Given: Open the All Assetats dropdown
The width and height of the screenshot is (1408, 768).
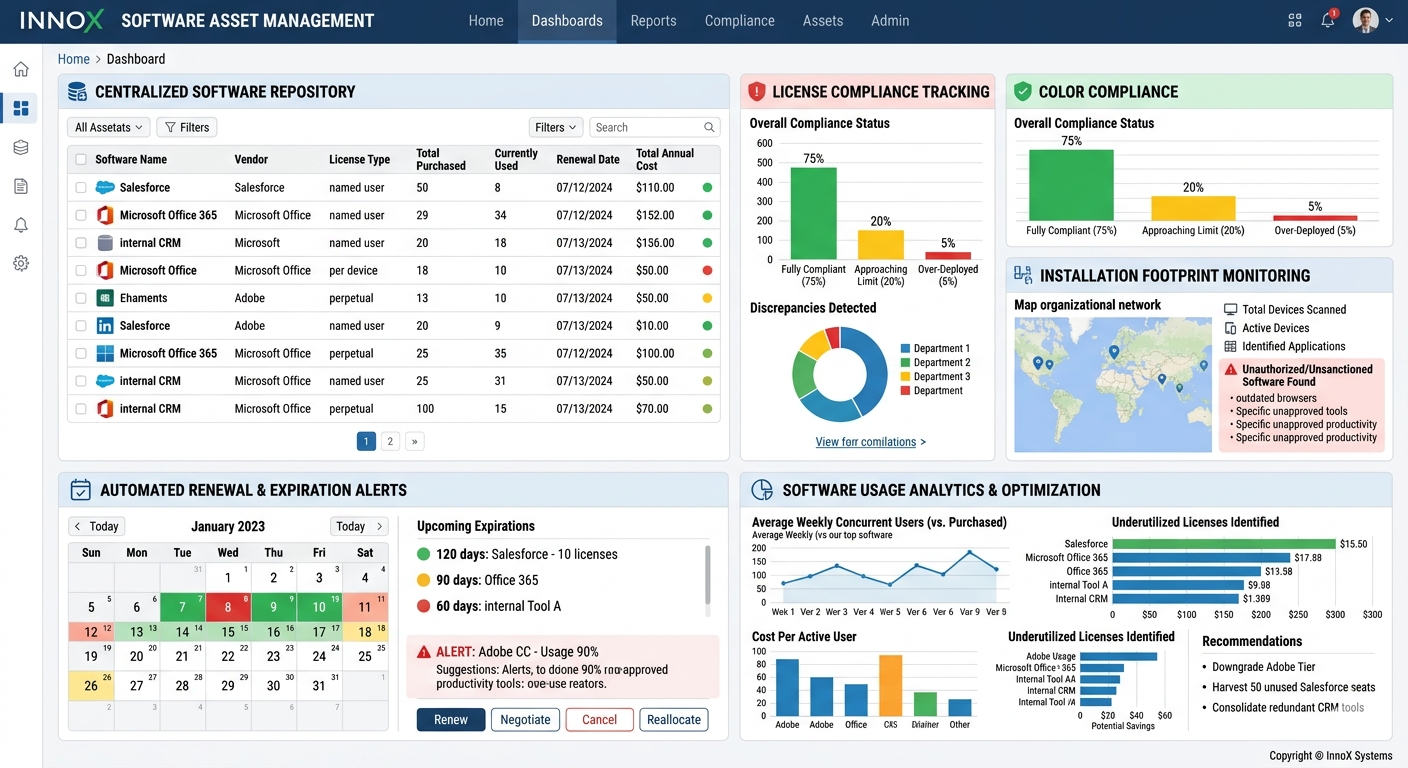Looking at the screenshot, I should coord(109,127).
